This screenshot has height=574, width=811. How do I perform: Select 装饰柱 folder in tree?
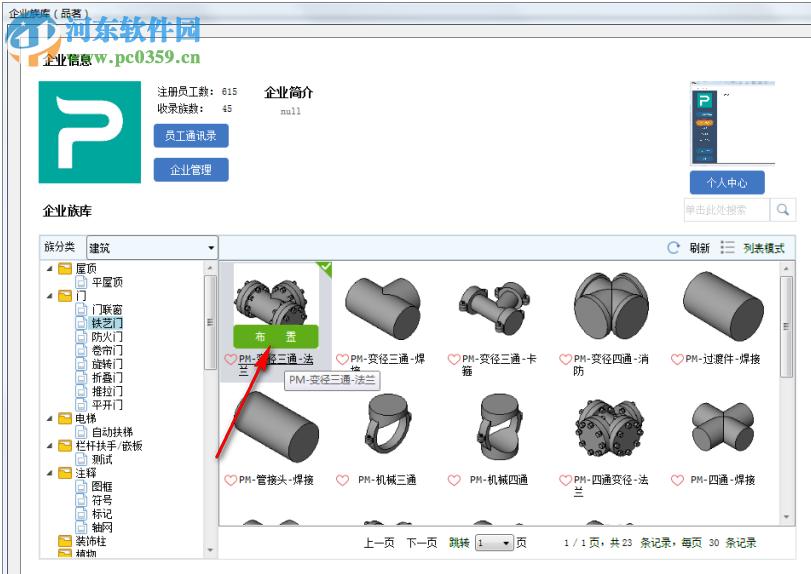pos(91,541)
